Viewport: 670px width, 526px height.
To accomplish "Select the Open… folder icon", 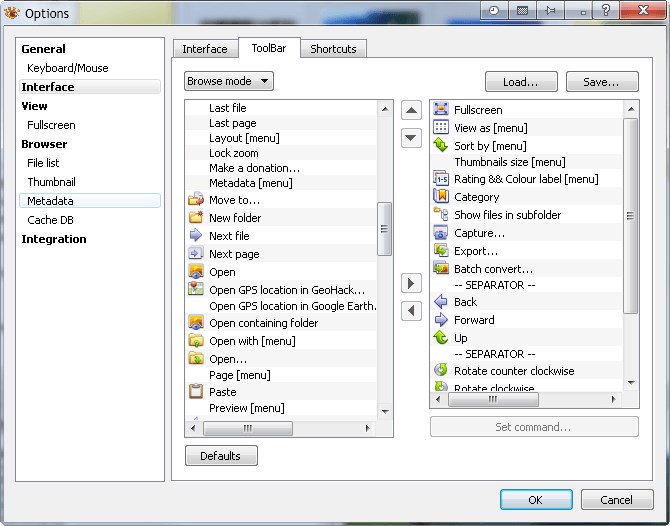I will (196, 358).
